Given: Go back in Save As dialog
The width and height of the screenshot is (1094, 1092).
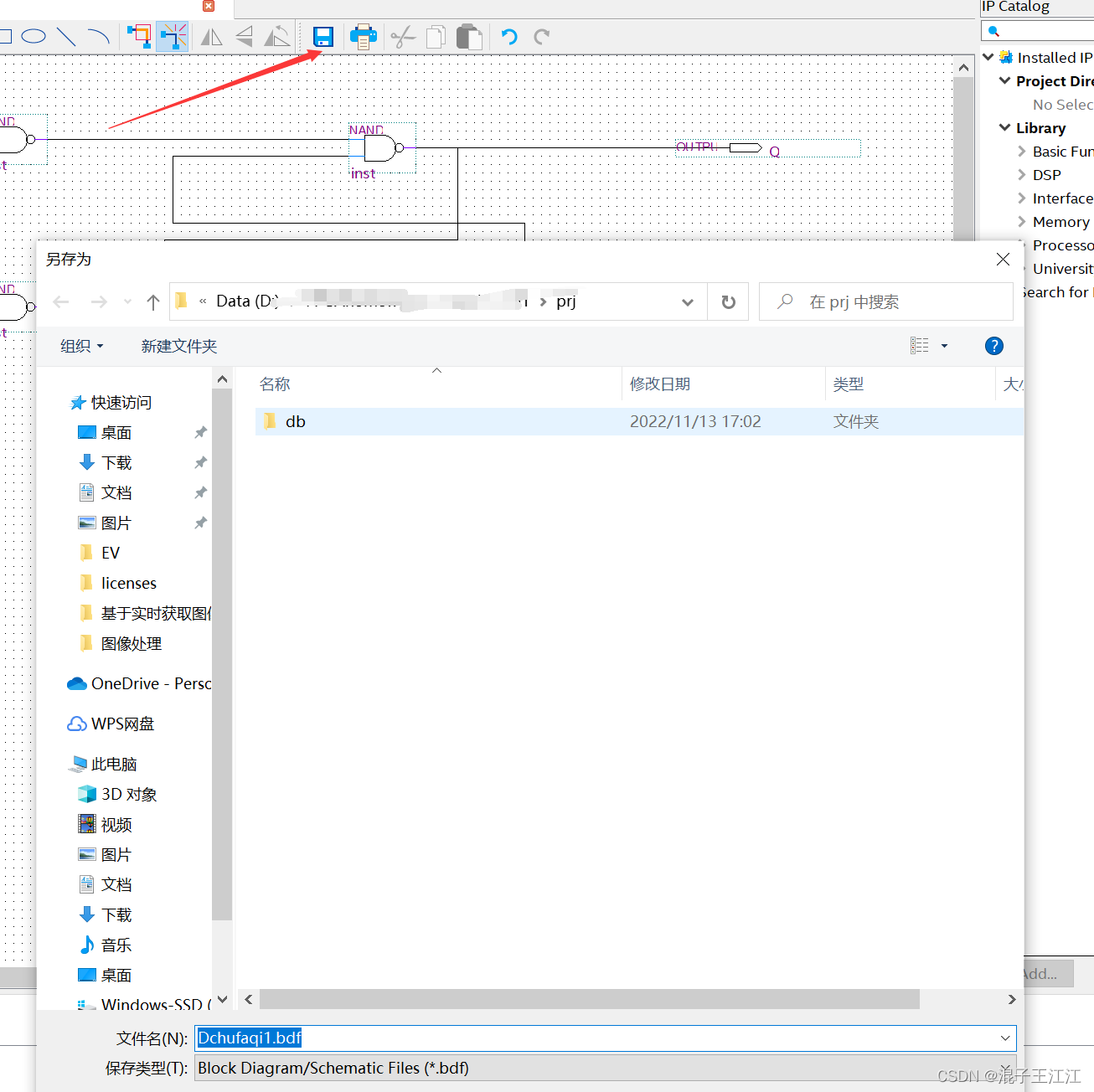Looking at the screenshot, I should [x=61, y=301].
